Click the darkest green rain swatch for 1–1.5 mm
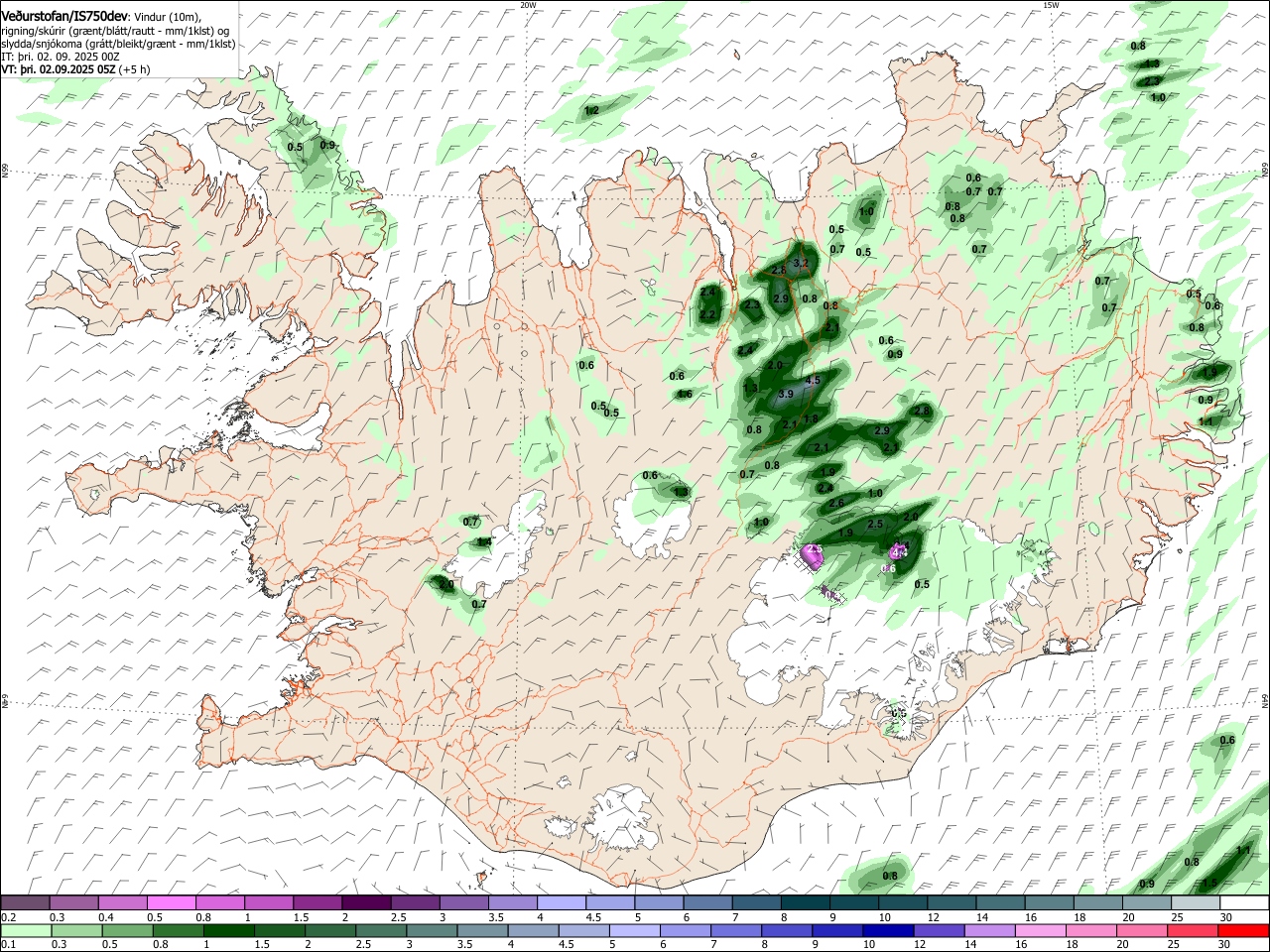The width and height of the screenshot is (1270, 952). (x=228, y=930)
